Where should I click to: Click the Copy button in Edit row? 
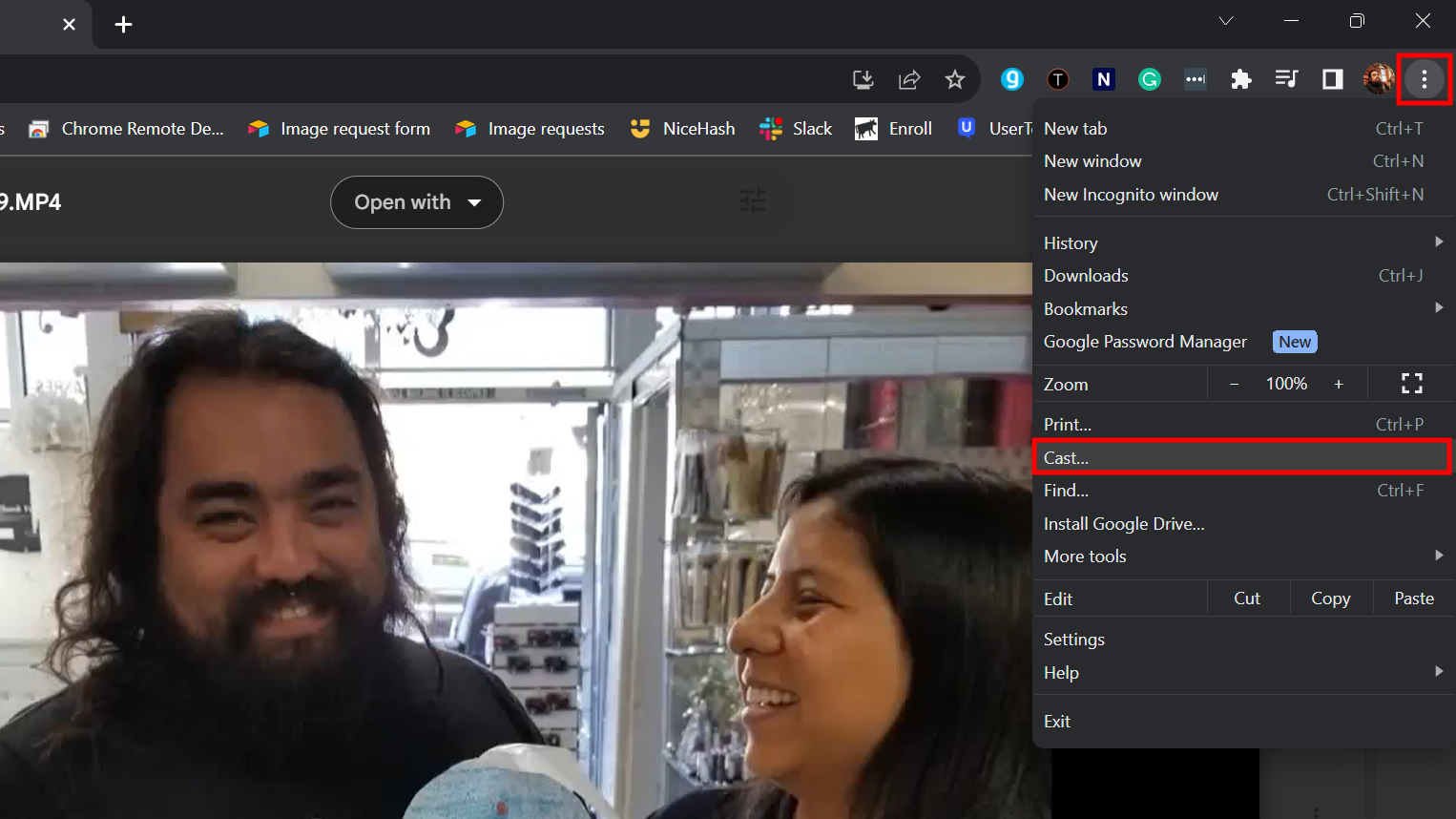click(1330, 598)
